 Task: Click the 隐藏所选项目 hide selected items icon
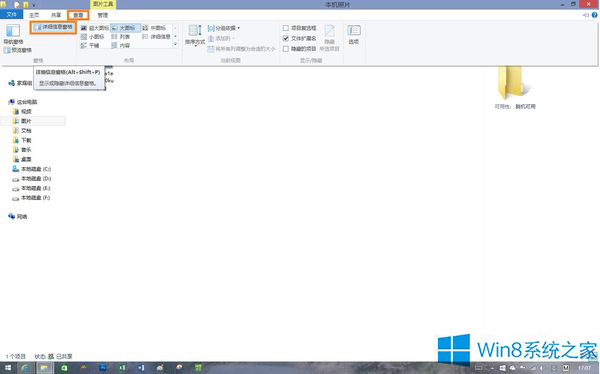point(329,38)
